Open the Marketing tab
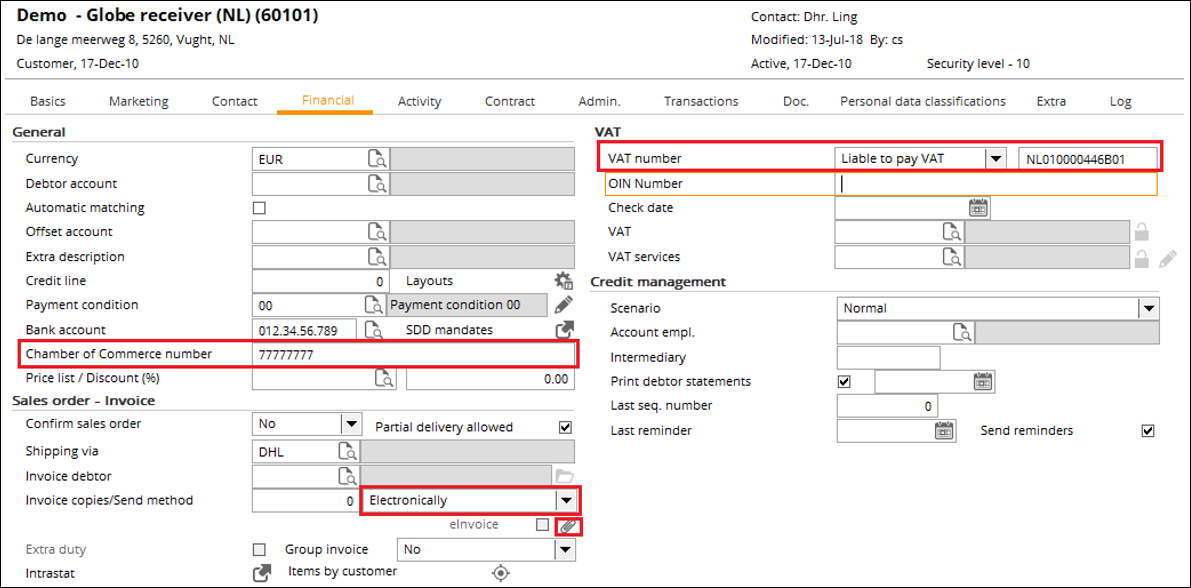1191x588 pixels. point(139,101)
